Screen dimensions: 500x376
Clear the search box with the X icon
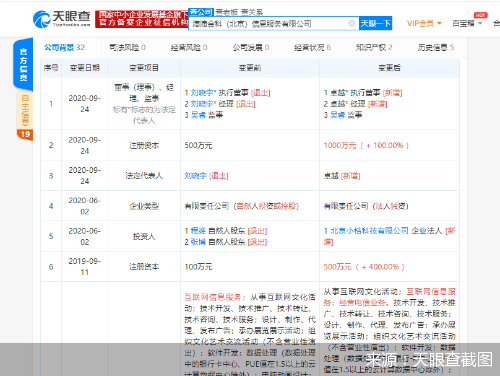click(351, 23)
